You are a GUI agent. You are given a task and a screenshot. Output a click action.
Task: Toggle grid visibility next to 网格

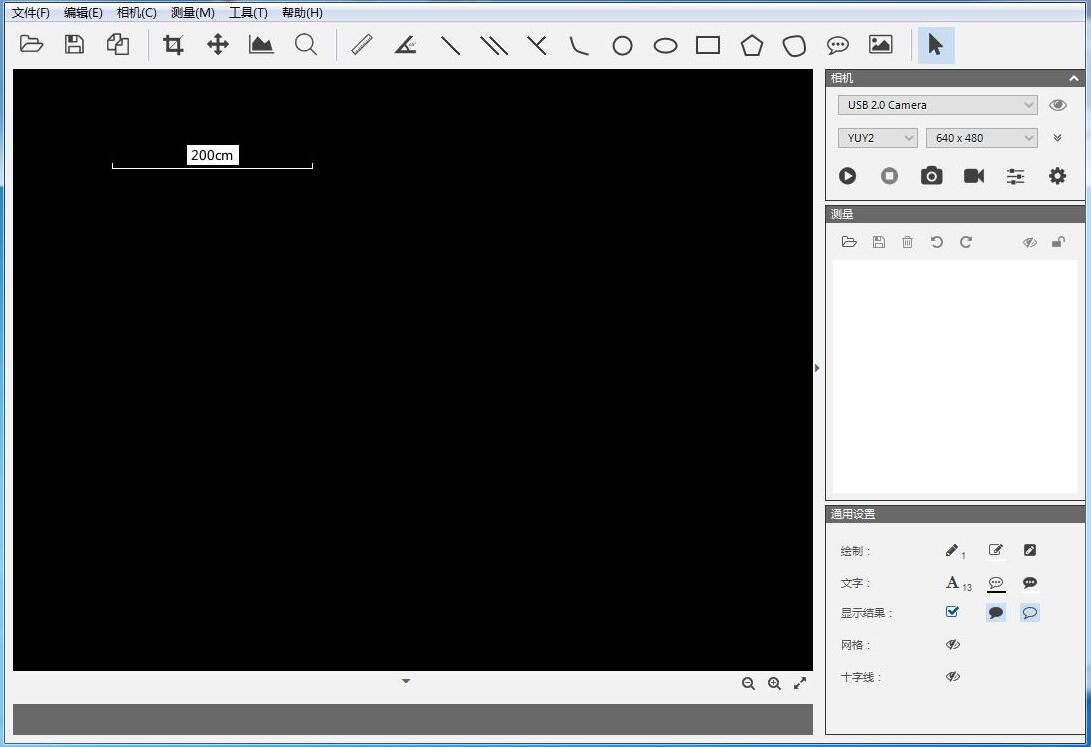[952, 645]
